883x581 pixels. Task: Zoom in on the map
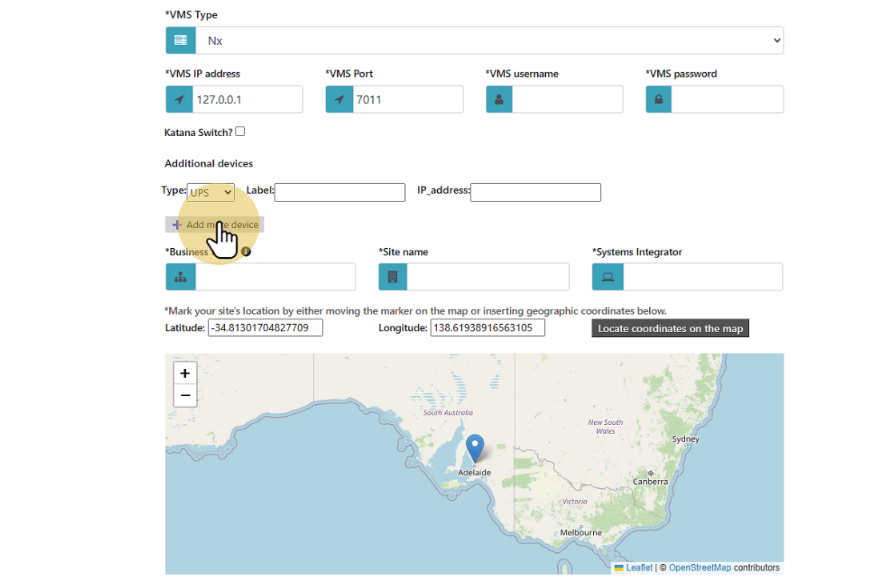(185, 373)
